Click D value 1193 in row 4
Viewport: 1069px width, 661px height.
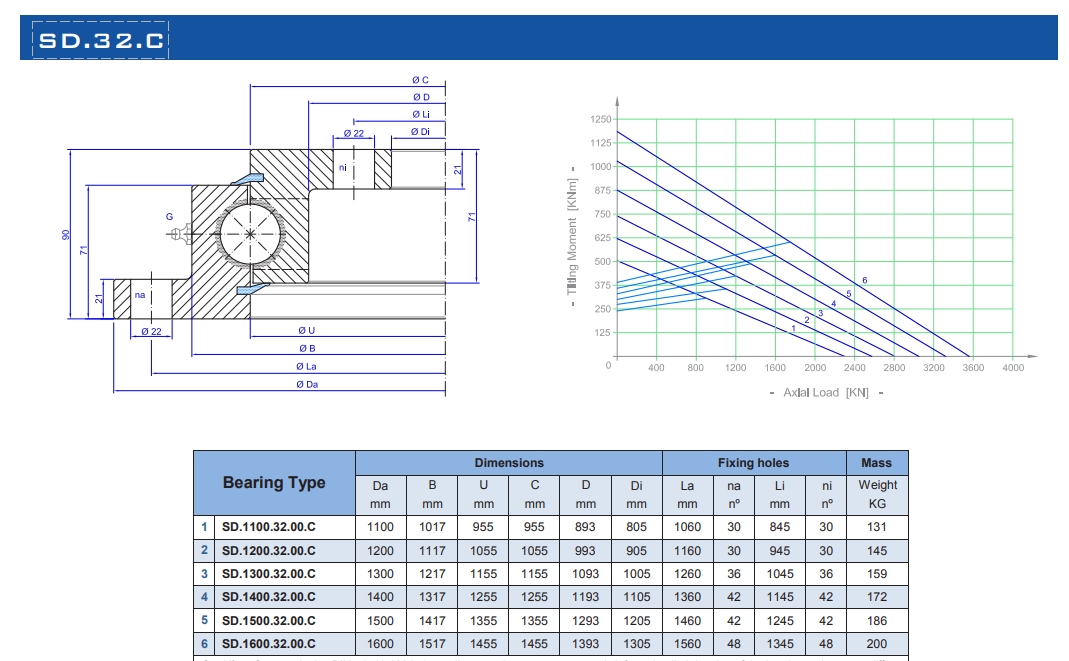click(x=586, y=597)
